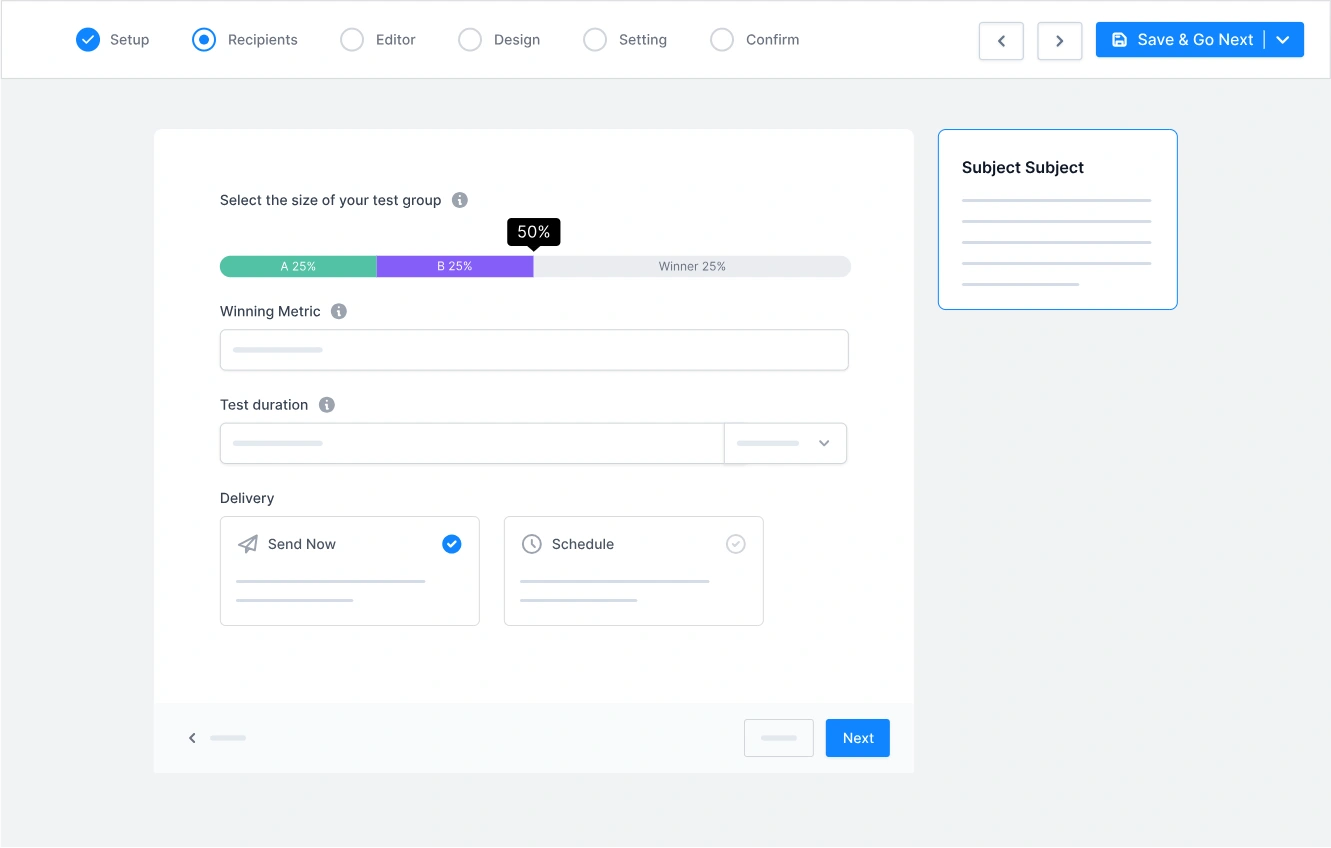
Task: Click the paper plane Send Now icon
Action: coord(248,544)
